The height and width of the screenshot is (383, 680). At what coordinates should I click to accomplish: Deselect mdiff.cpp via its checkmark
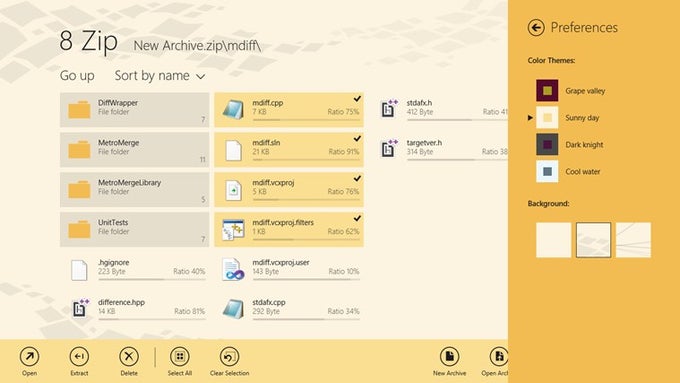tap(357, 99)
